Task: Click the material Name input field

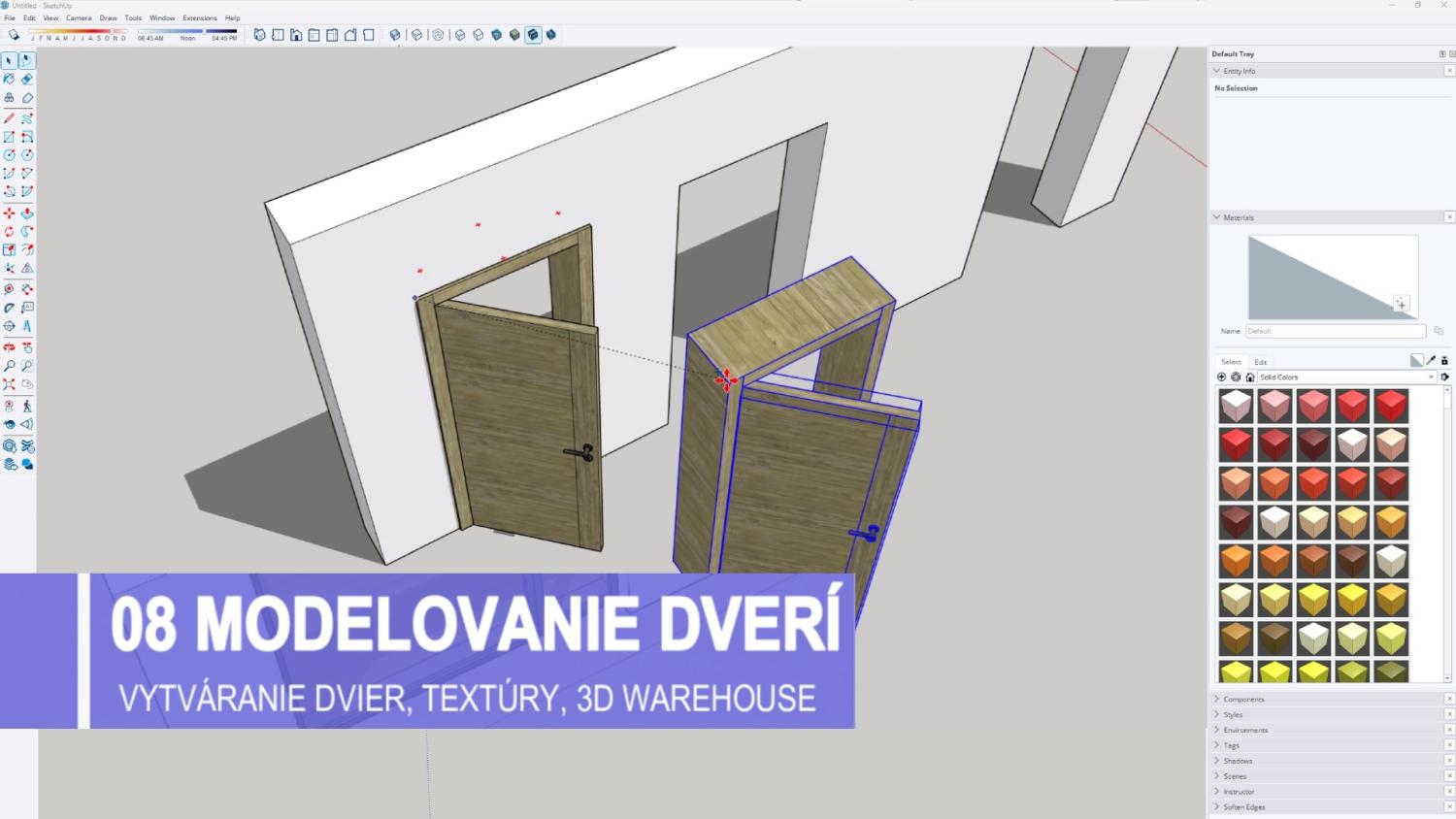Action: click(x=1335, y=331)
